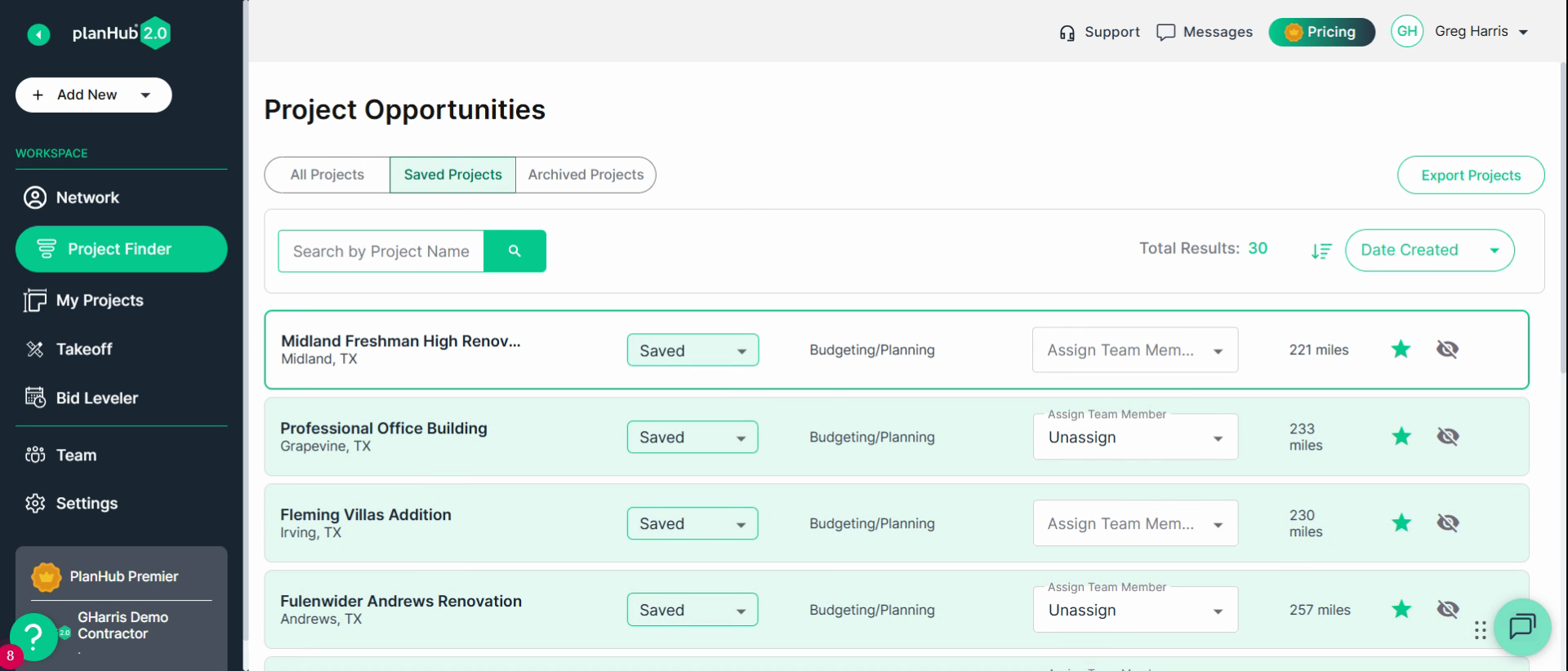1568x671 pixels.
Task: Click the planHub 2.0 logo
Action: click(121, 33)
